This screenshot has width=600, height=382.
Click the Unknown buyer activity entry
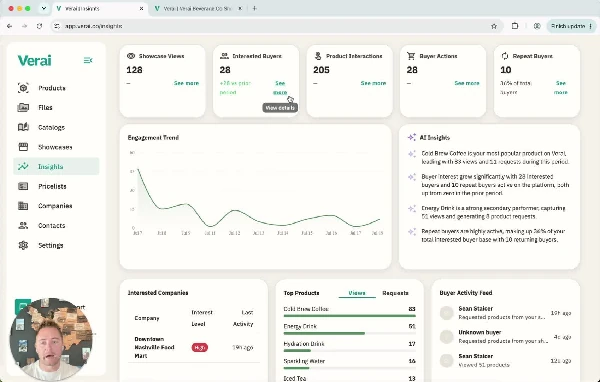pos(505,336)
